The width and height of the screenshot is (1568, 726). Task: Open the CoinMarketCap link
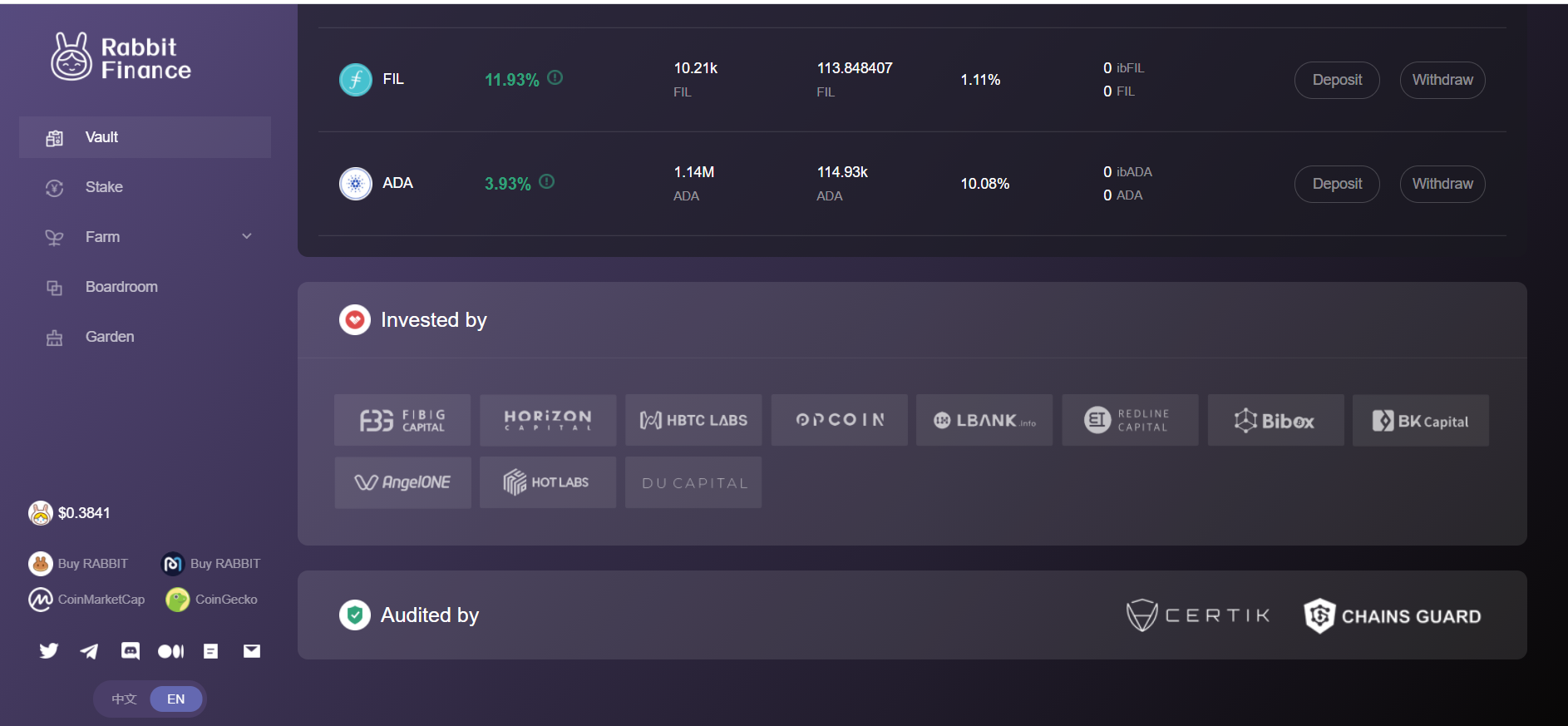coord(86,600)
